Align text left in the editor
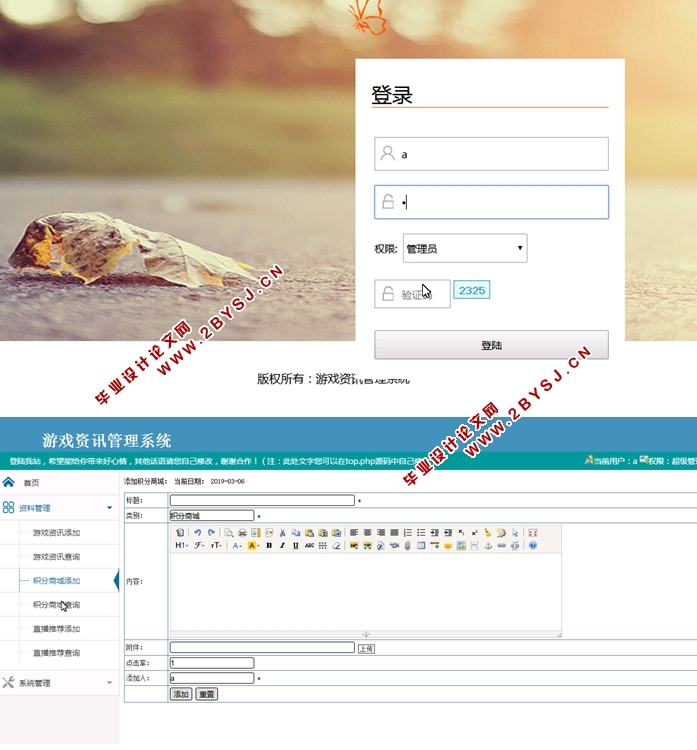Image resolution: width=697 pixels, height=750 pixels. [354, 532]
